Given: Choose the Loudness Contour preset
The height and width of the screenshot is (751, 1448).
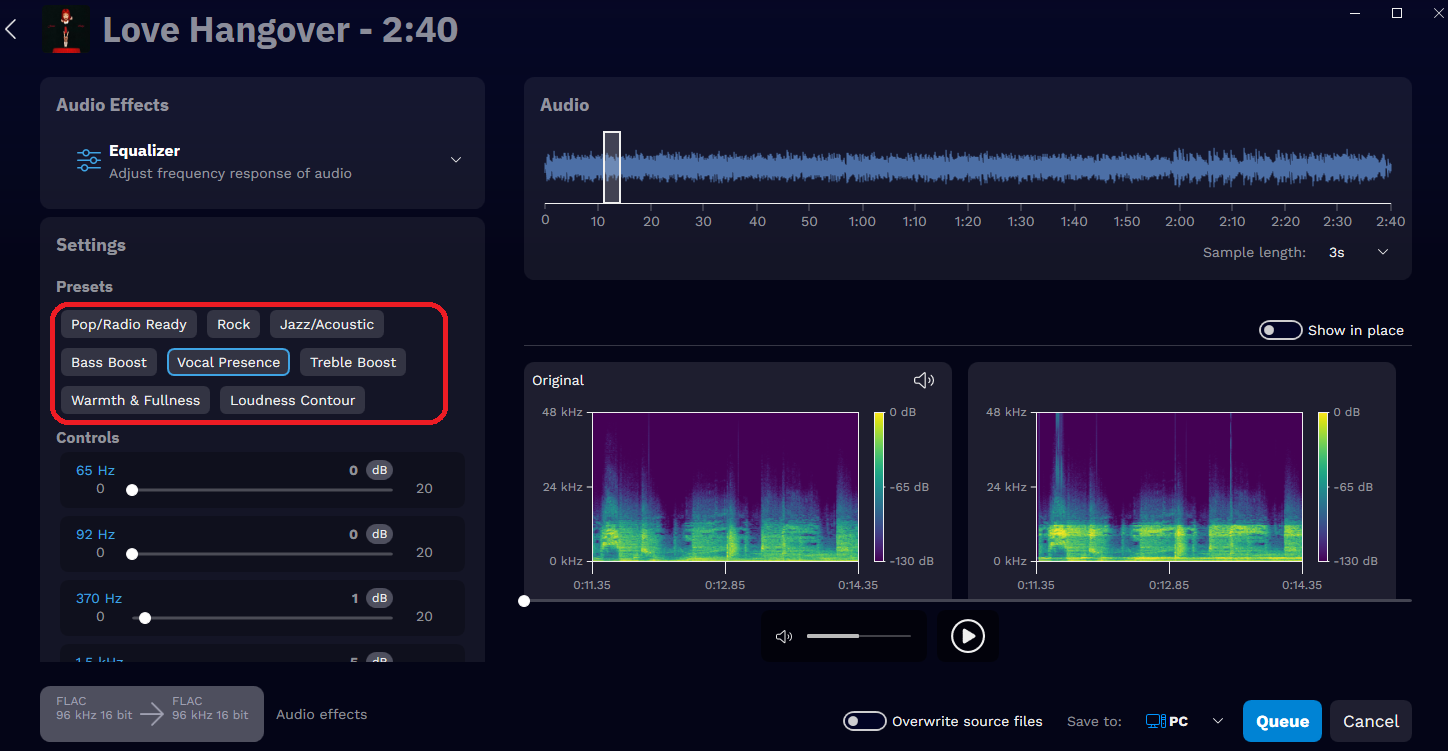Looking at the screenshot, I should [291, 399].
